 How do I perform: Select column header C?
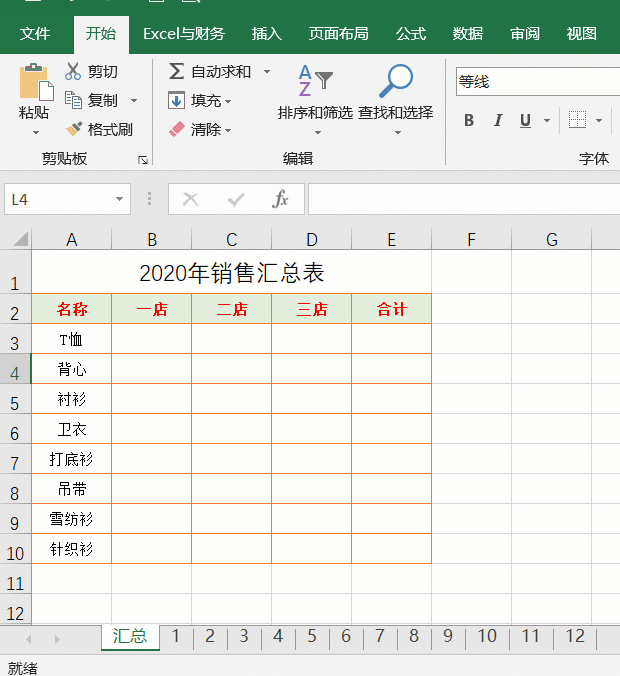232,239
